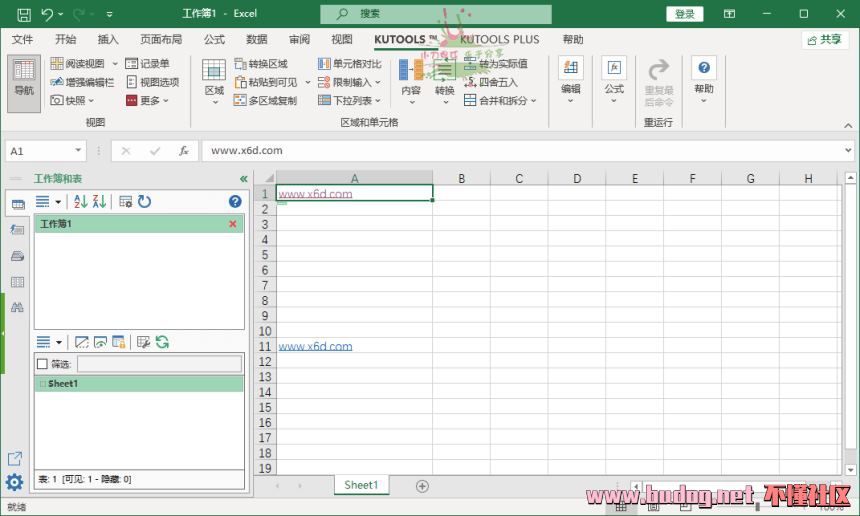The image size is (860, 516).
Task: Open the 粘贴到可见 dropdown arrow
Action: 307,82
